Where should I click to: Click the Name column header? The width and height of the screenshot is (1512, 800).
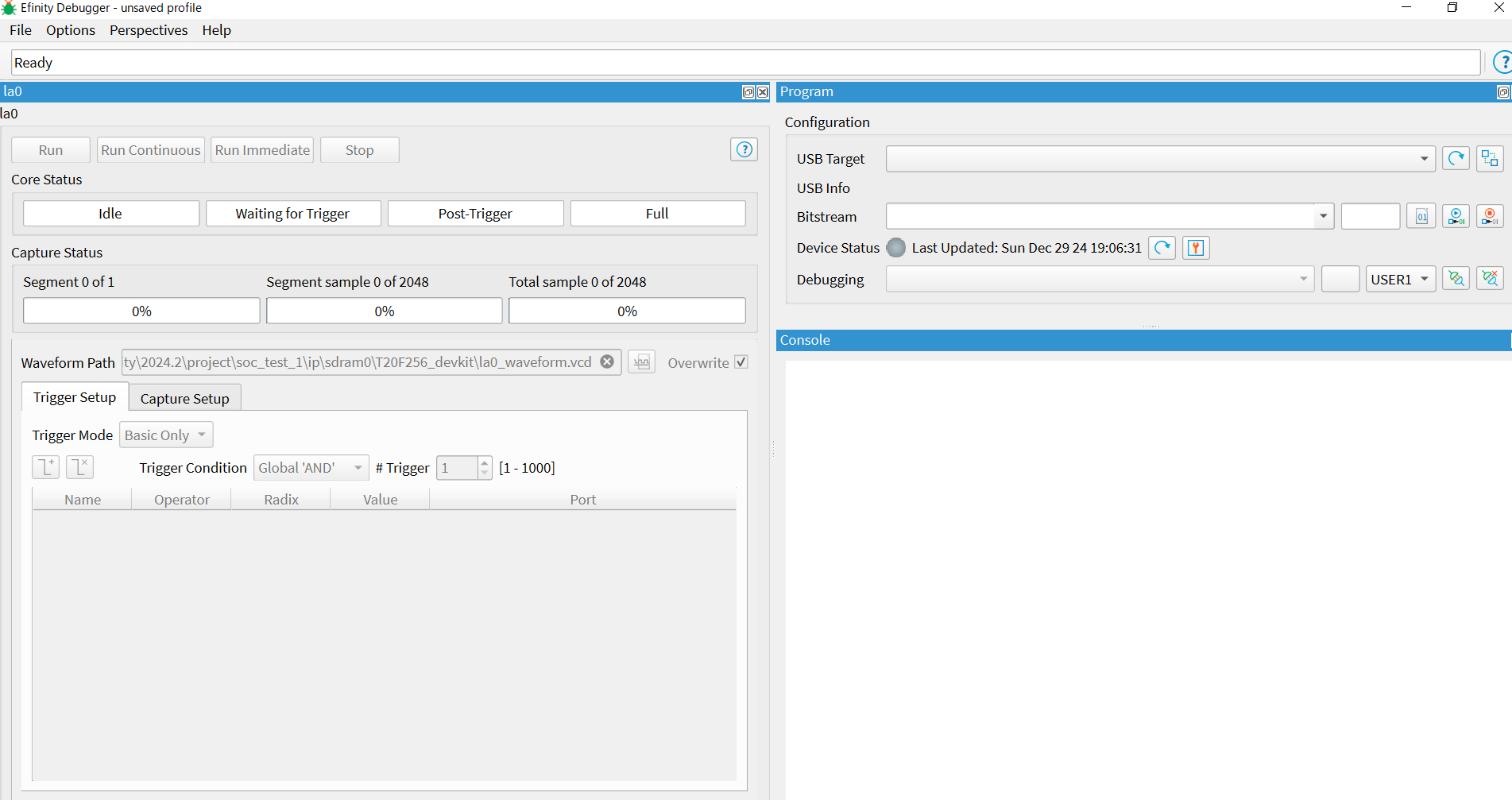pos(83,499)
